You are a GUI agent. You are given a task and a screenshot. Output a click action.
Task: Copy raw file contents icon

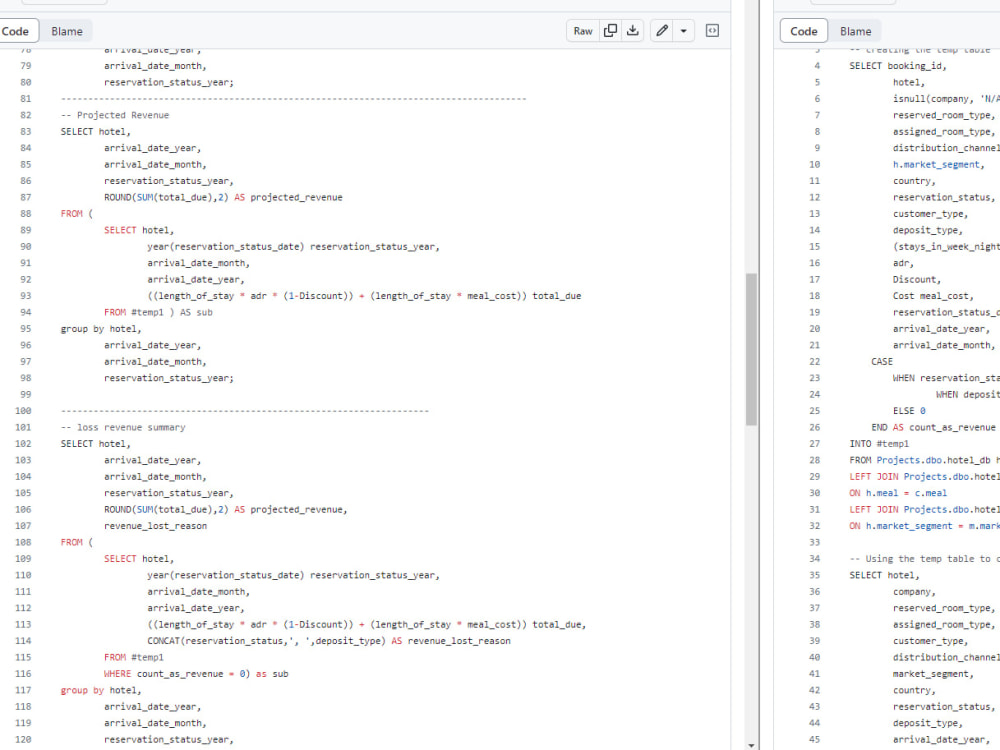[x=610, y=31]
